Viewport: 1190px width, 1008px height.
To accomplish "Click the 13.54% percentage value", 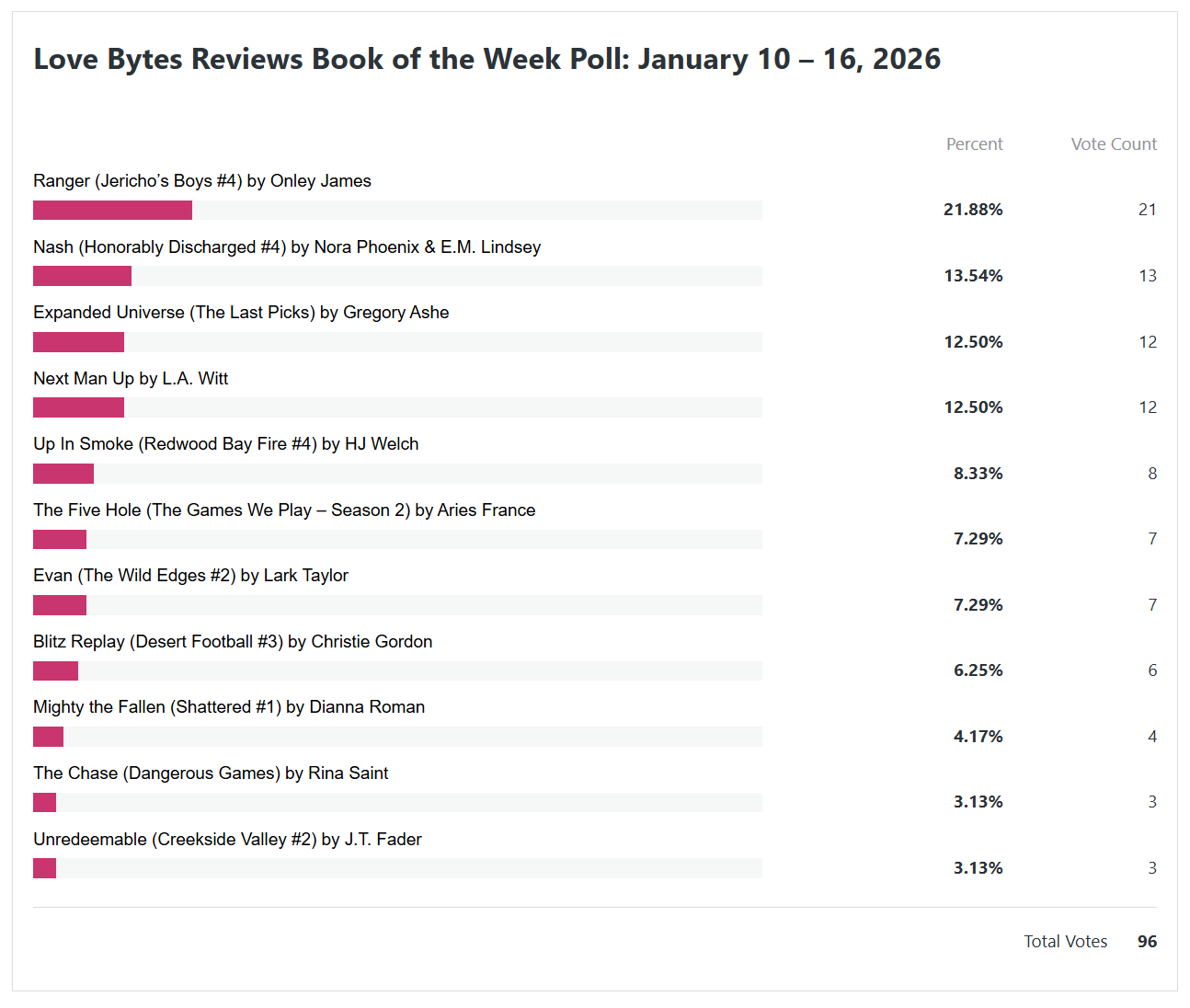I will pyautogui.click(x=973, y=276).
